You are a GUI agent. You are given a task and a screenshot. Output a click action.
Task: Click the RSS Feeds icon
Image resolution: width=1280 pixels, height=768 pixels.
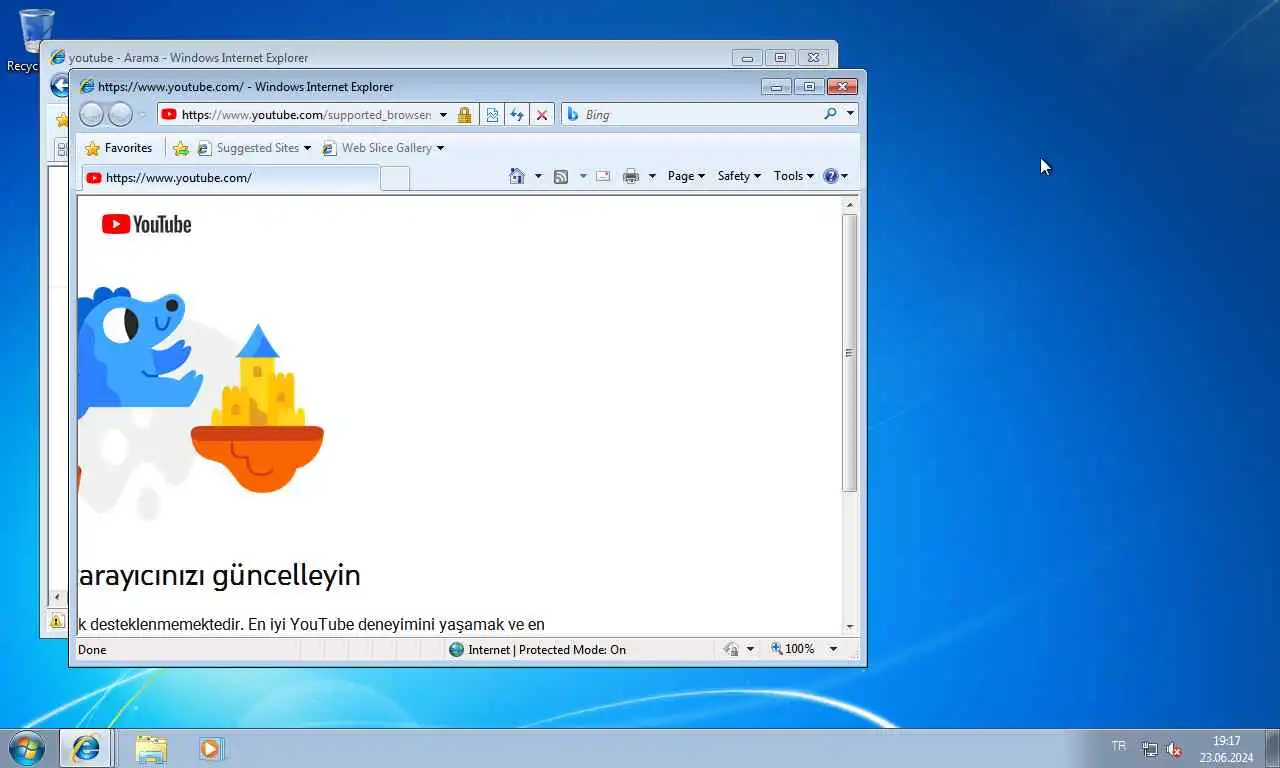[x=561, y=176]
